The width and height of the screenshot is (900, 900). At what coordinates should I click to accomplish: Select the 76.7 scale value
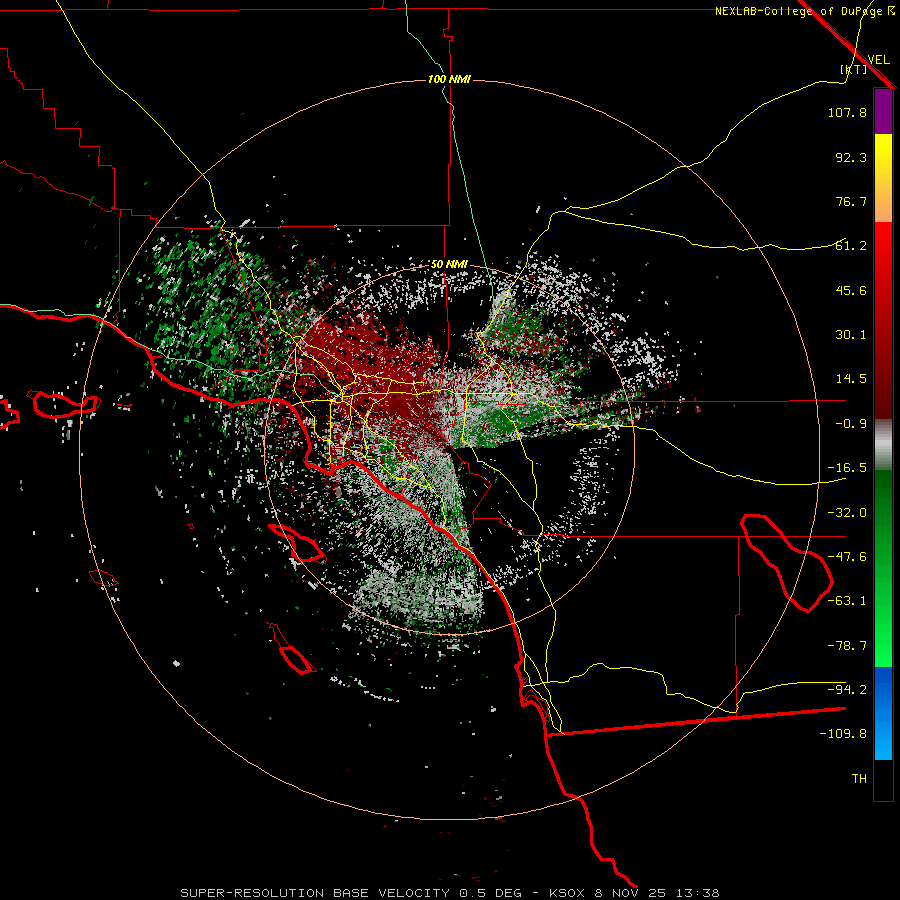click(x=851, y=201)
